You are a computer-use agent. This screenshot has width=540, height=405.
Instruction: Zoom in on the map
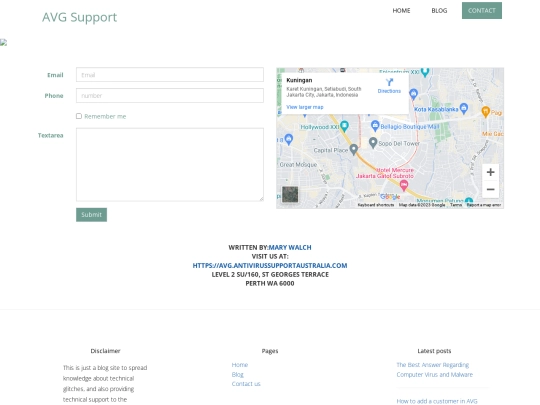click(x=490, y=172)
